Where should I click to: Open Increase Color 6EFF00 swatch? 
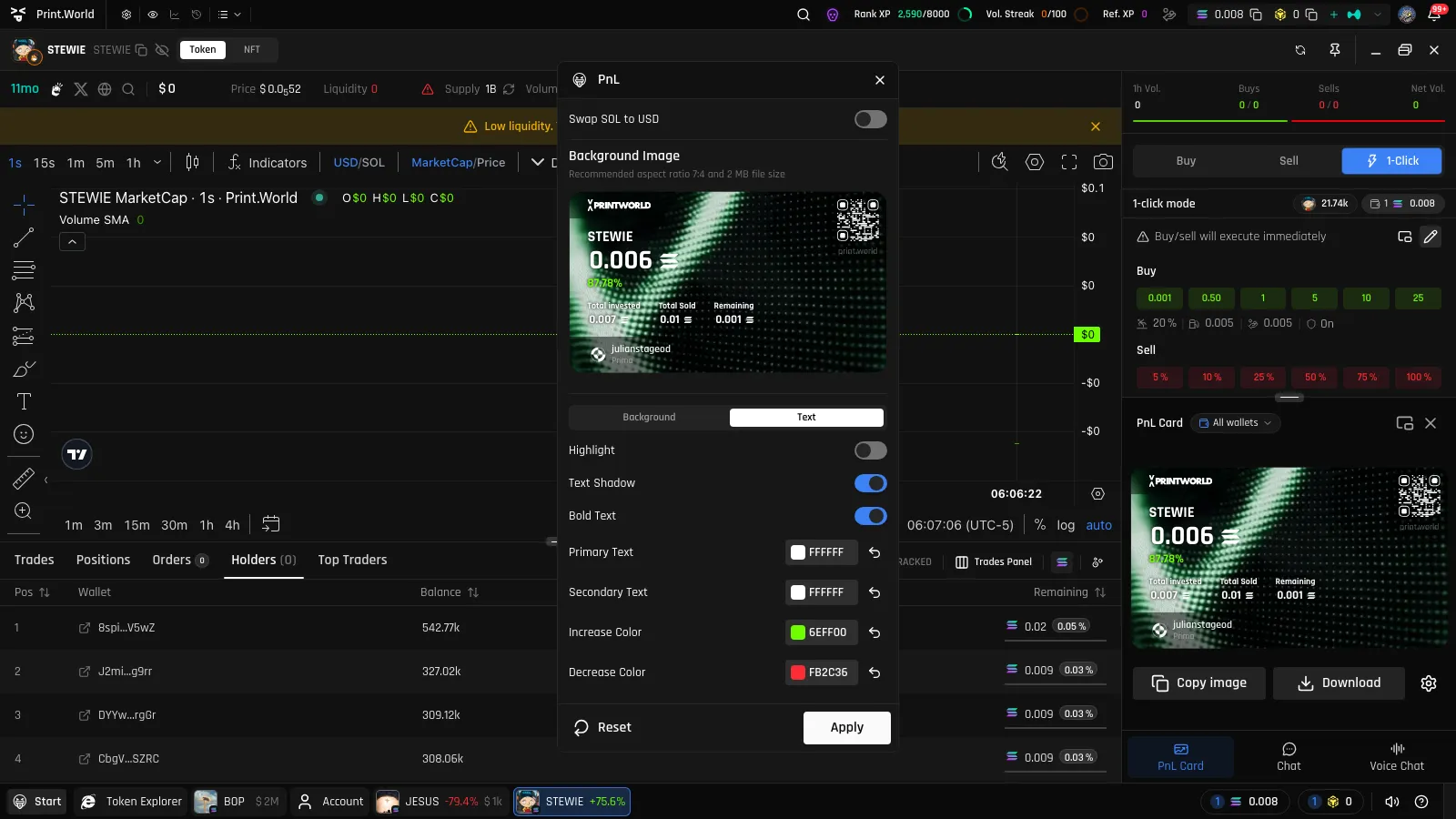(821, 632)
